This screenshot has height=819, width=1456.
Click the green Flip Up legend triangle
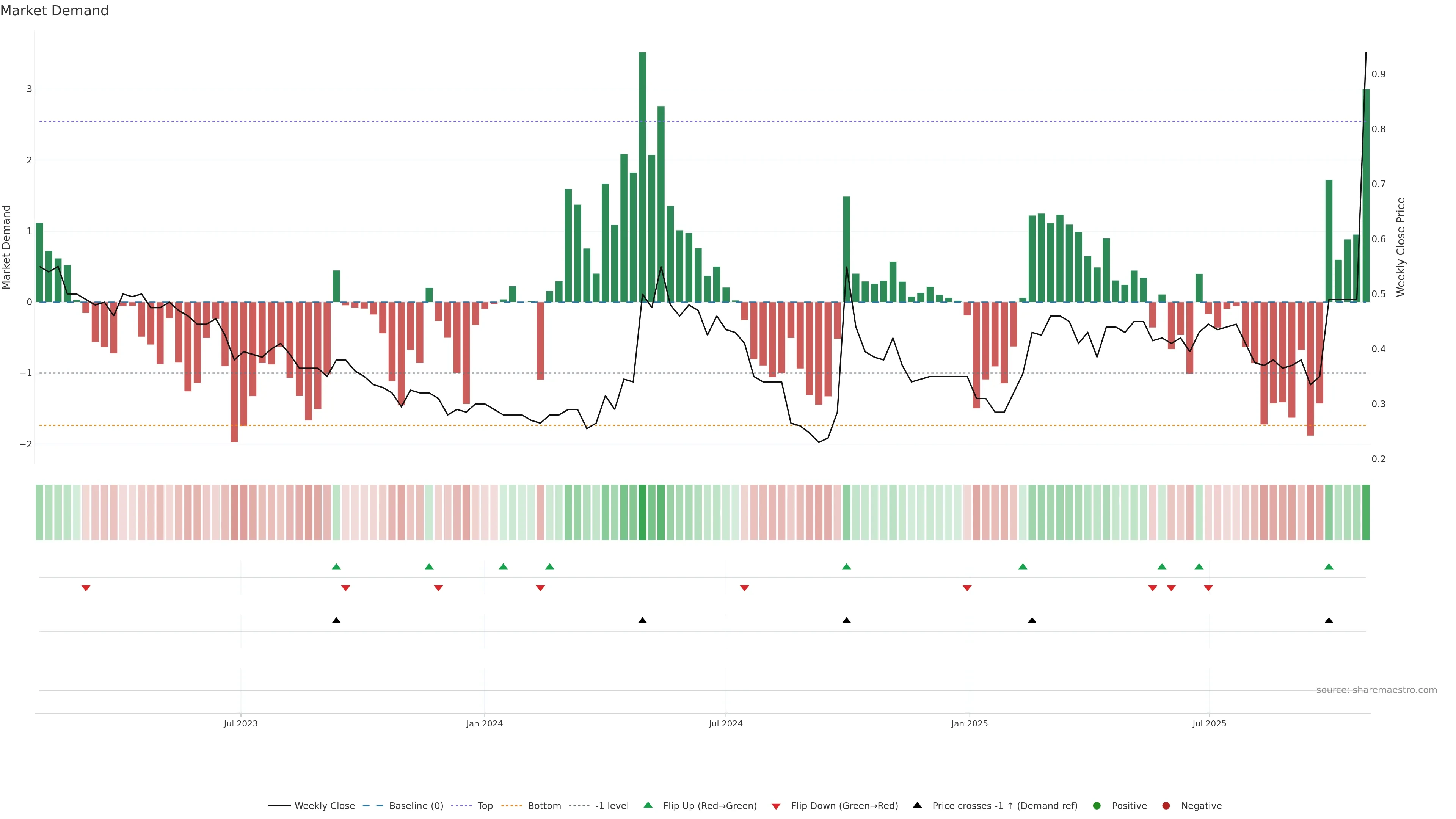tap(648, 805)
